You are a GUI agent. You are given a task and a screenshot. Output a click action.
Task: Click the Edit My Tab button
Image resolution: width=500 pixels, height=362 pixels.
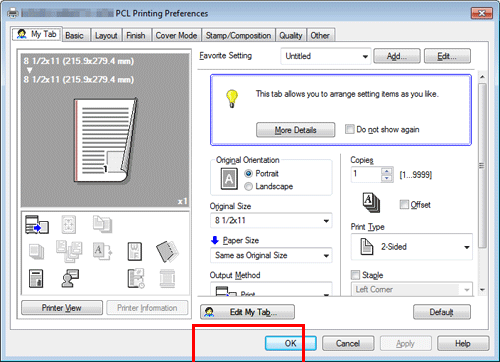click(x=247, y=312)
